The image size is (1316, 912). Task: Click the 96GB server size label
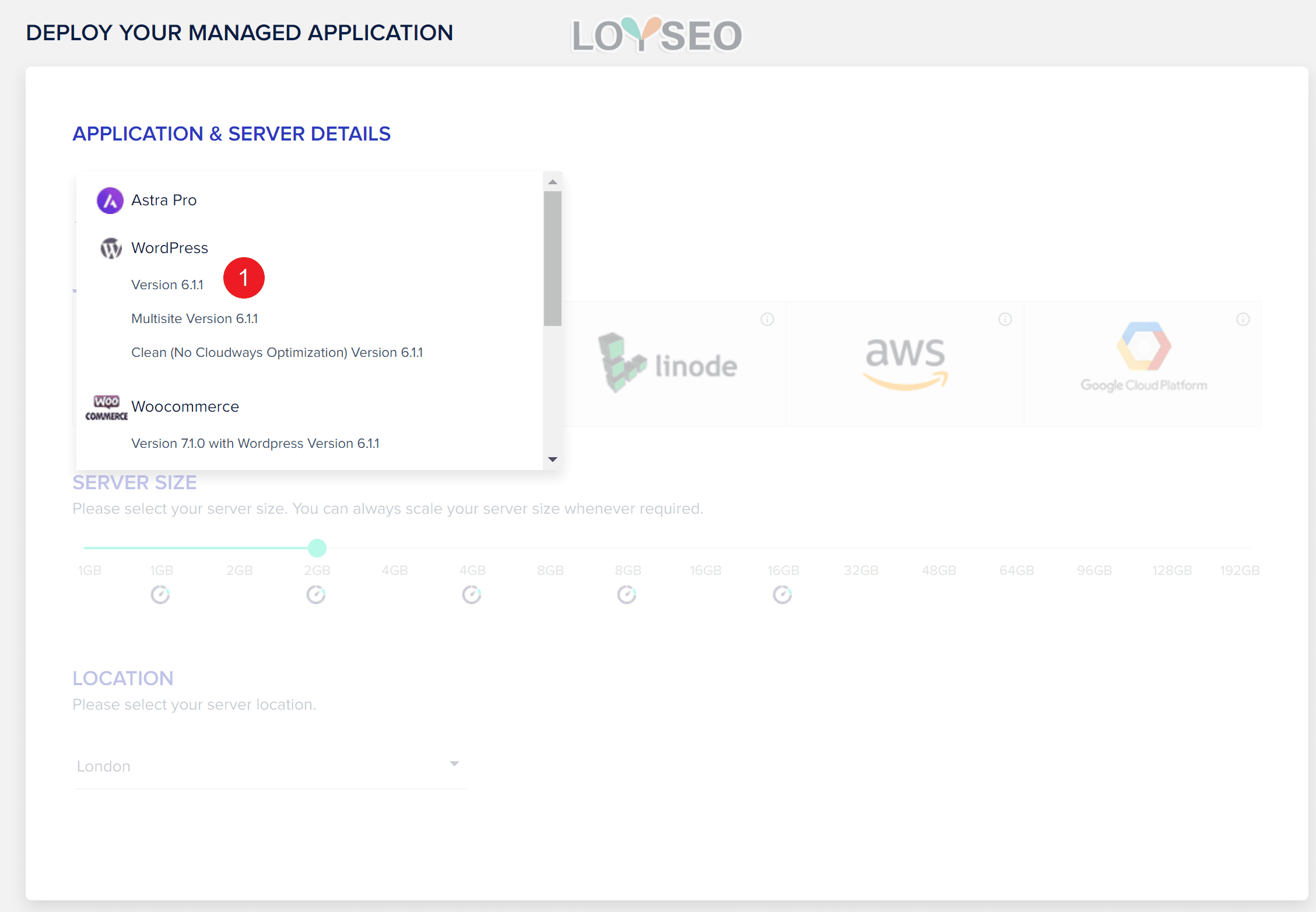[x=1094, y=570]
